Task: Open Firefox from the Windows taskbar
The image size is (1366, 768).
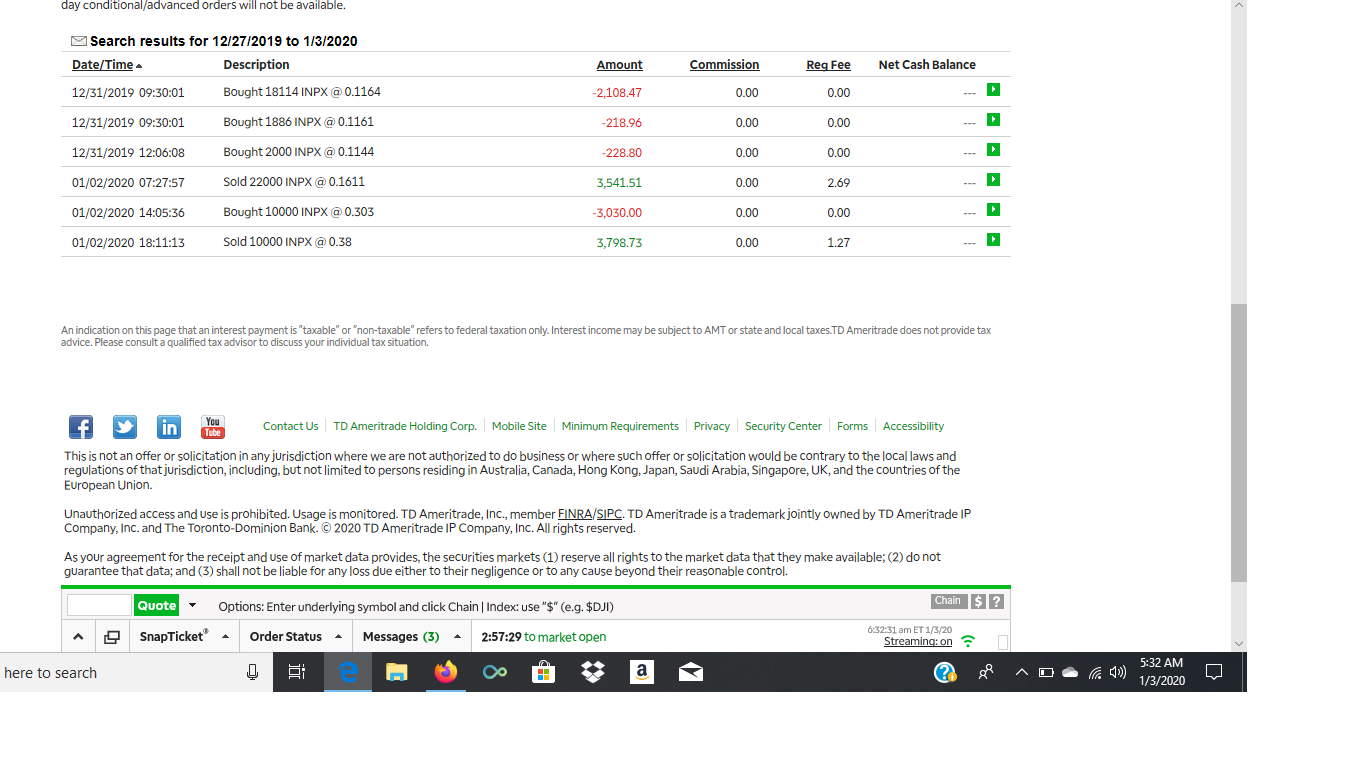Action: click(x=445, y=673)
